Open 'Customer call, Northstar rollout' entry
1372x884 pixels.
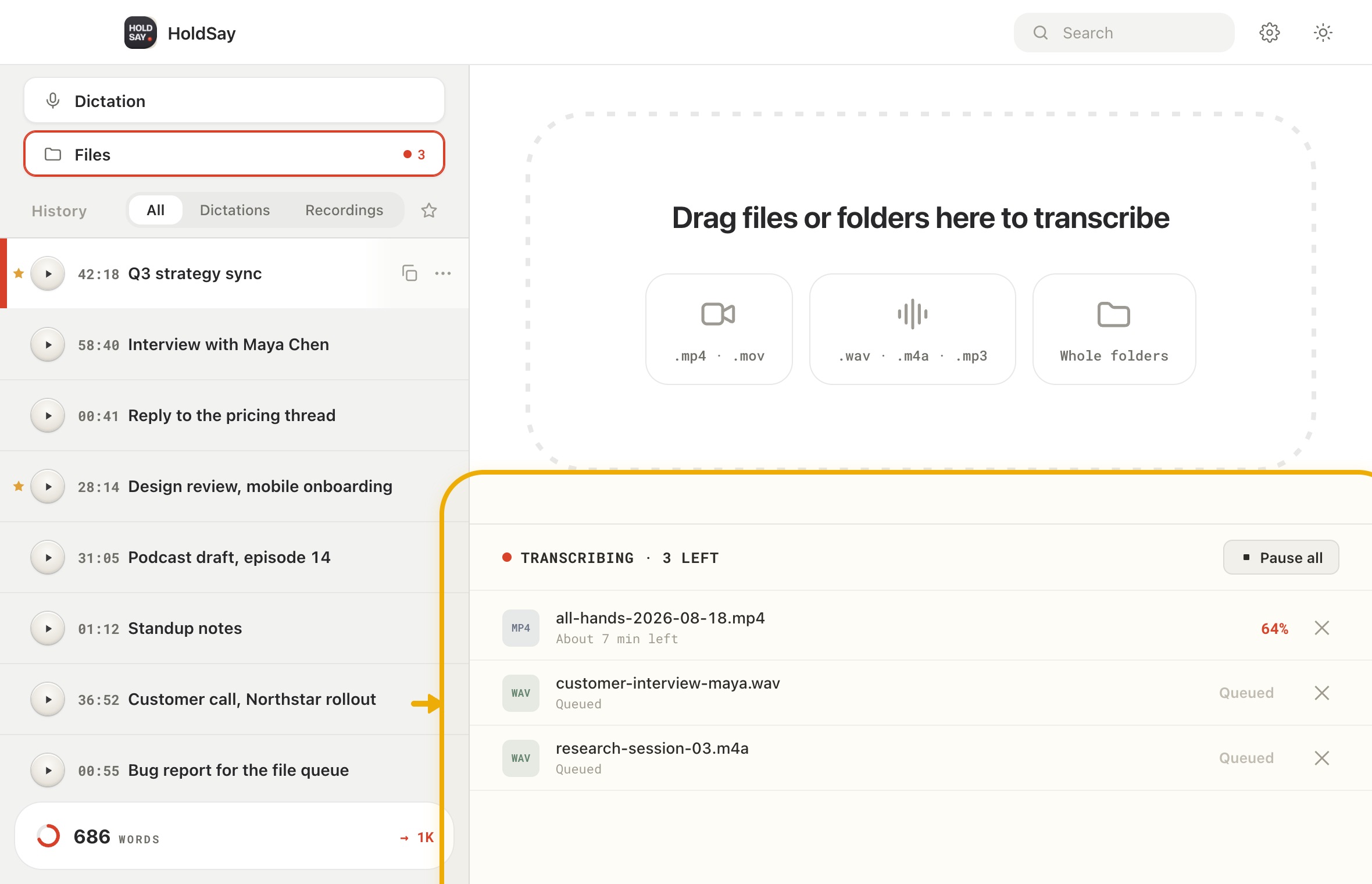pyautogui.click(x=234, y=699)
